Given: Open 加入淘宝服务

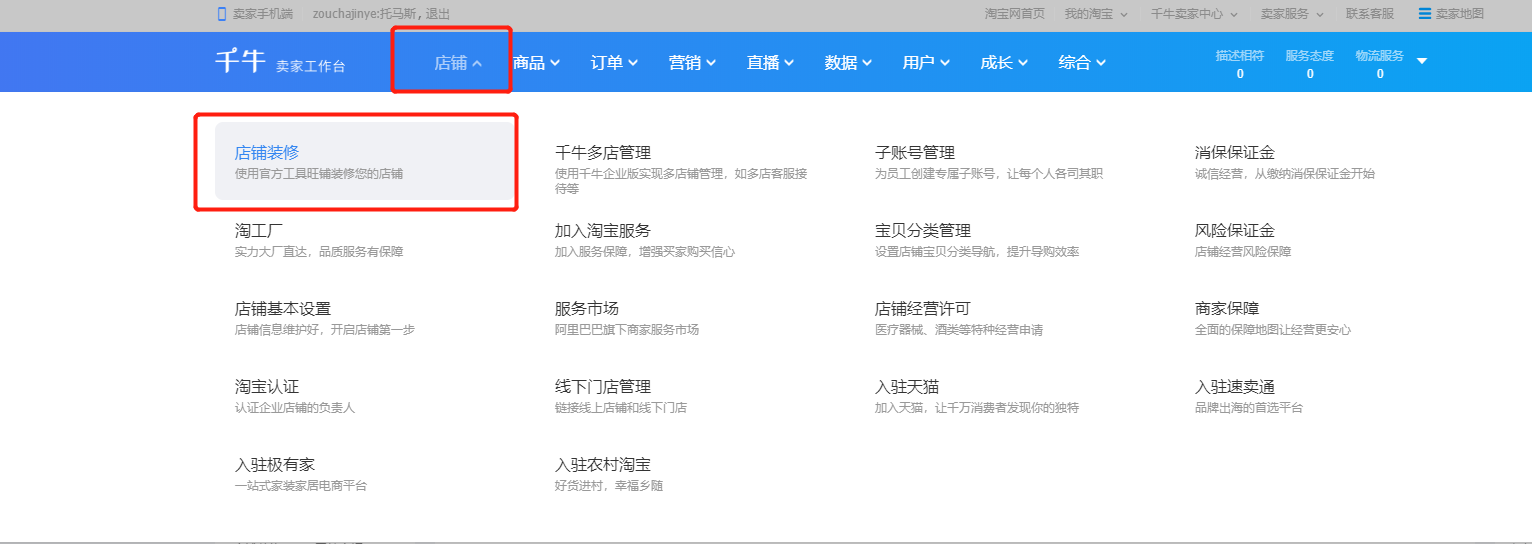Looking at the screenshot, I should click(x=603, y=230).
